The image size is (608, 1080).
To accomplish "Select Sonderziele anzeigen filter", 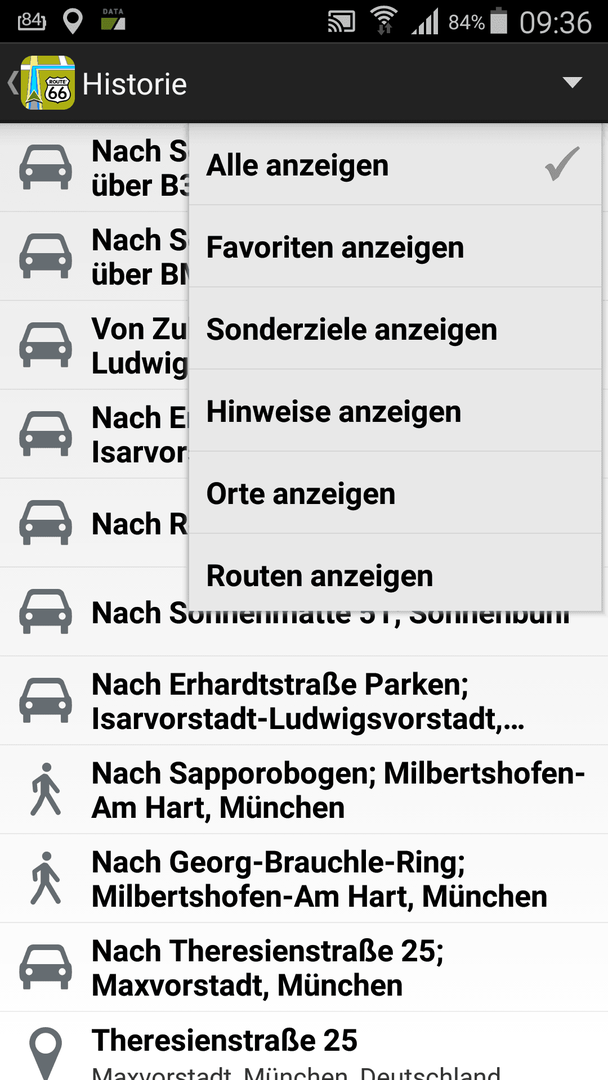I will pos(395,329).
